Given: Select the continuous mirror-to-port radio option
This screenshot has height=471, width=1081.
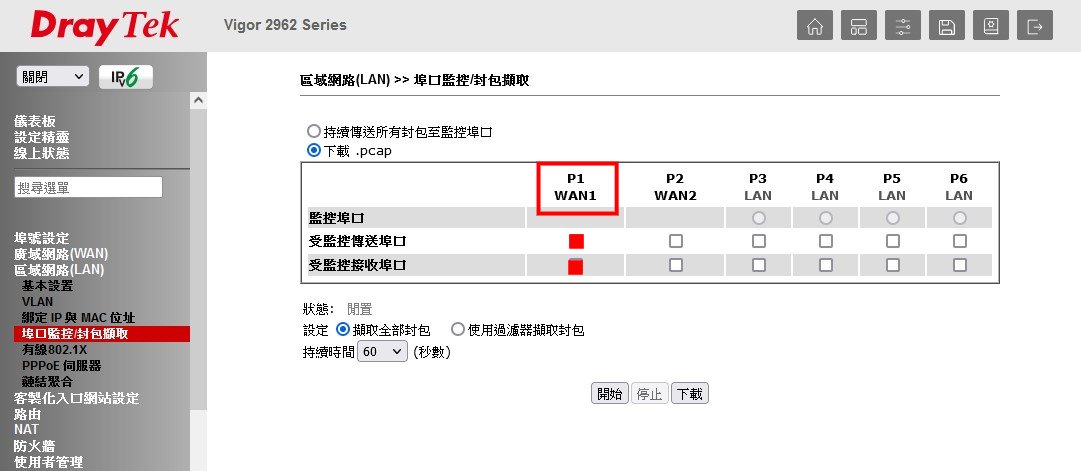Looking at the screenshot, I should coord(314,132).
